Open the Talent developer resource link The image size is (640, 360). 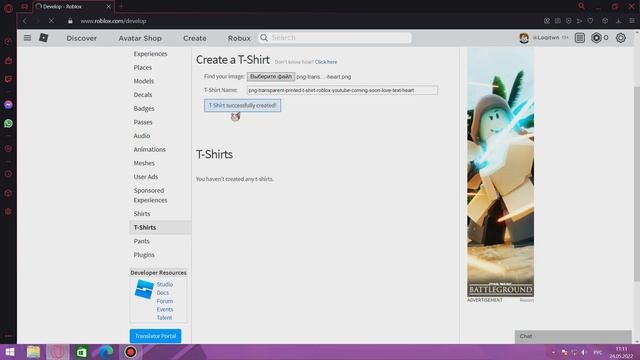click(164, 318)
